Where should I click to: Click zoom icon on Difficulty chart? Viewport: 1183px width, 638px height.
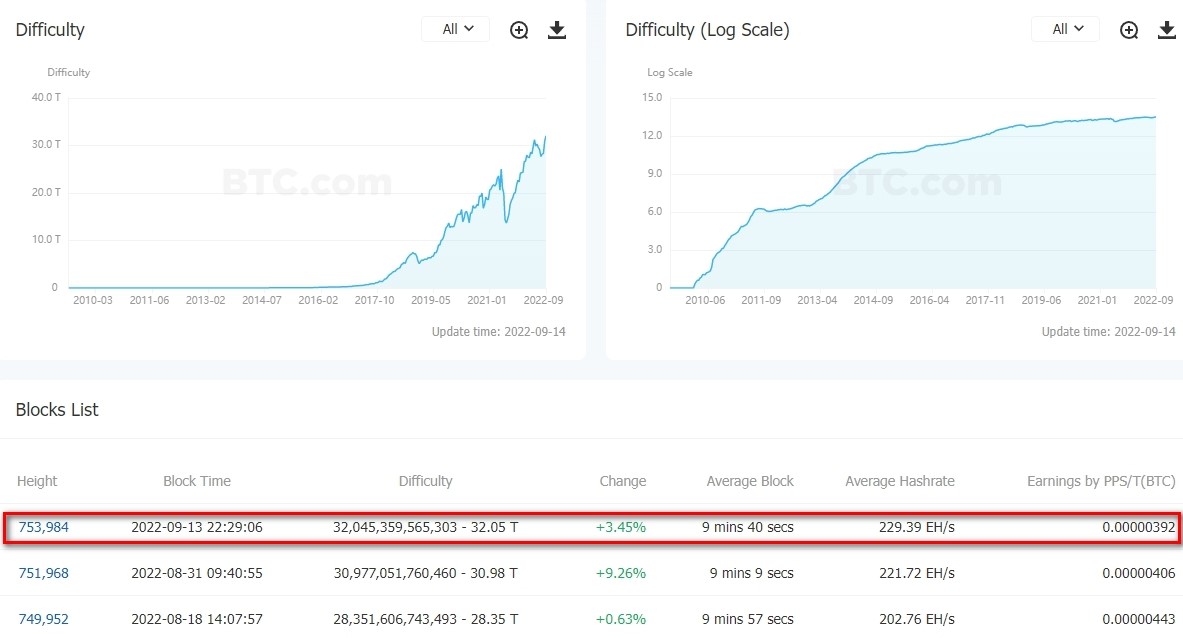[x=519, y=30]
